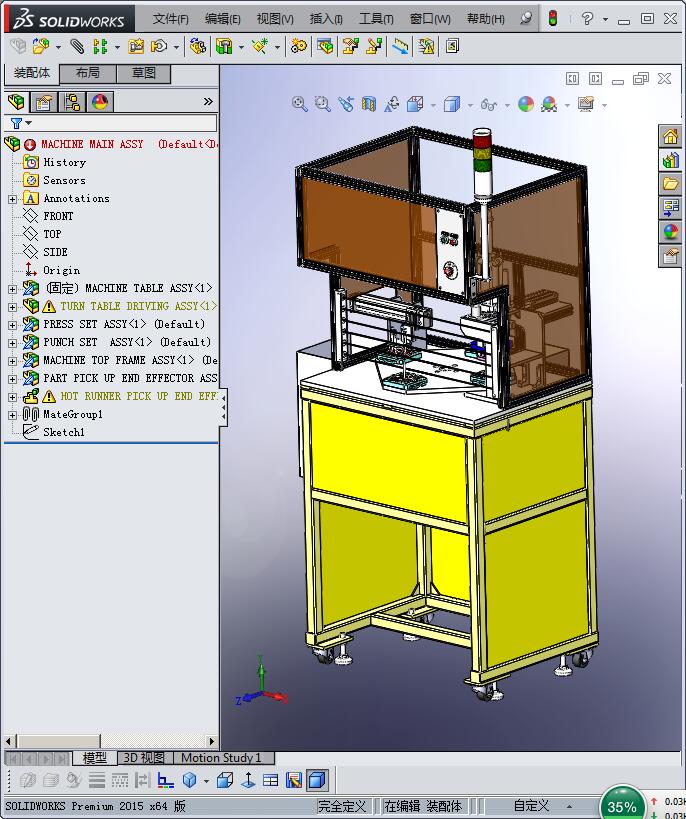Click Zoom to Area magnifier icon
Viewport: 686px width, 819px height.
point(323,104)
